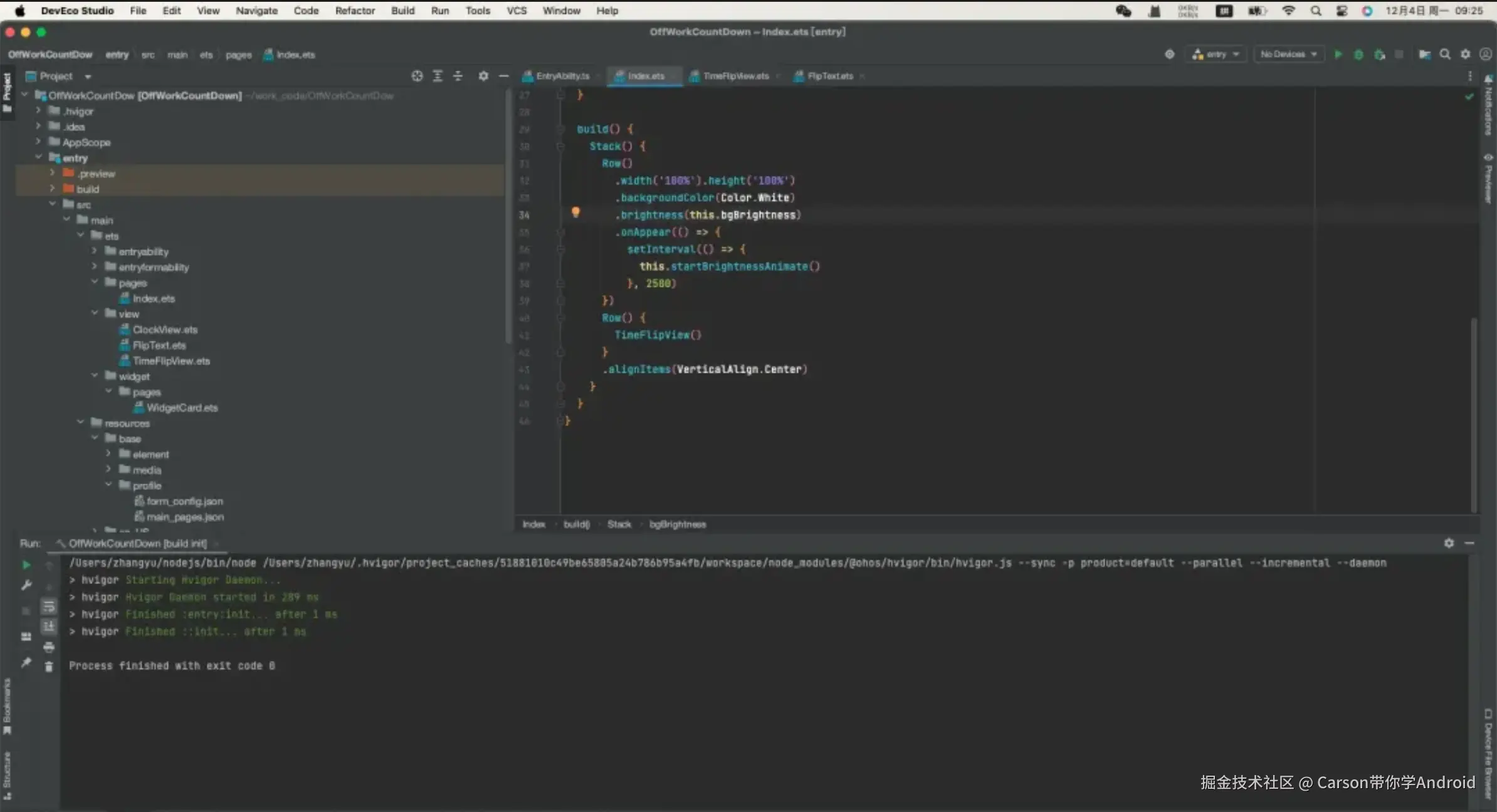This screenshot has width=1497, height=812.
Task: Switch to TimeFlipView.ets editor tab
Action: (735, 76)
